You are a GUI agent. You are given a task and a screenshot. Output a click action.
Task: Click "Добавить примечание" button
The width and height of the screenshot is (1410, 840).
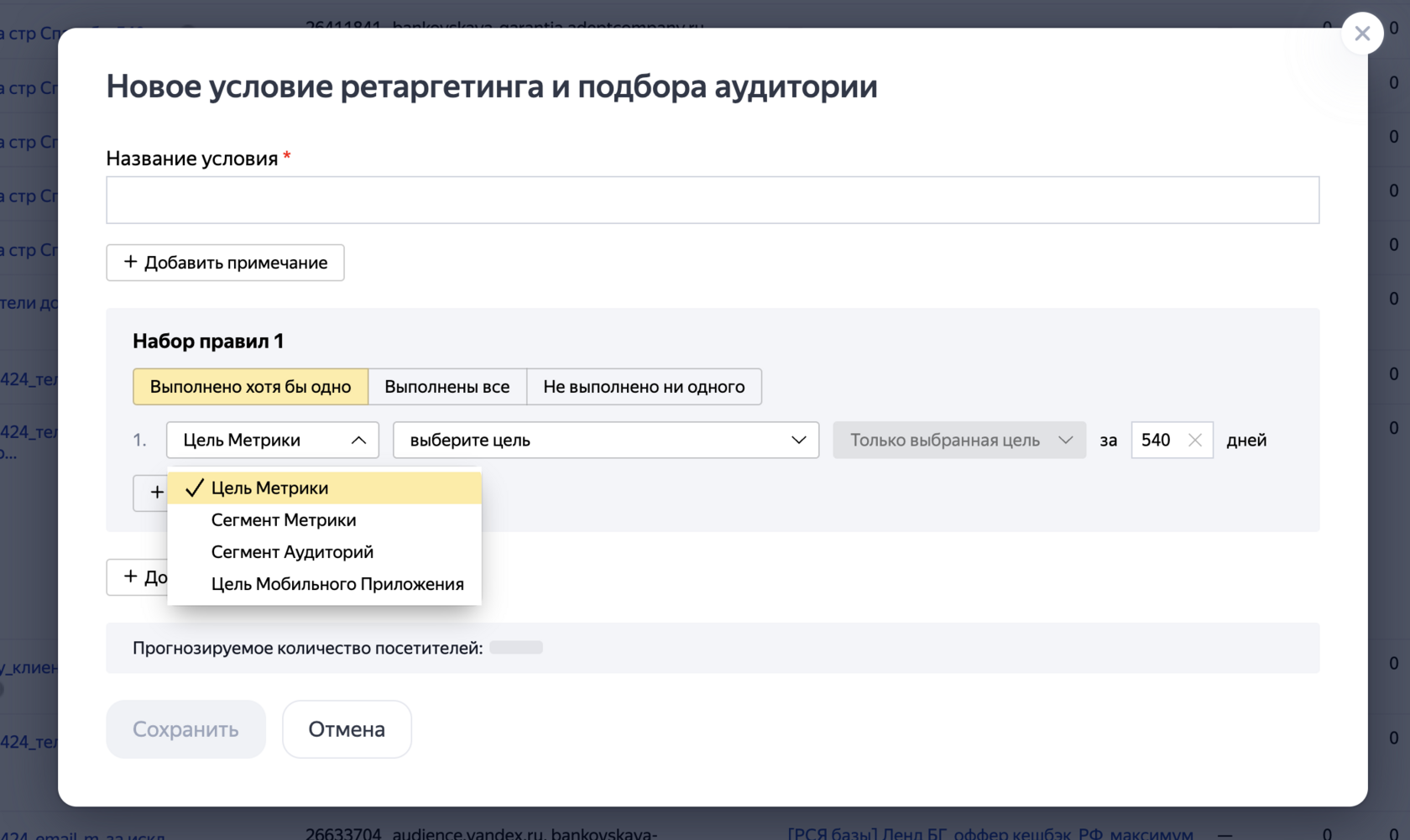click(225, 263)
